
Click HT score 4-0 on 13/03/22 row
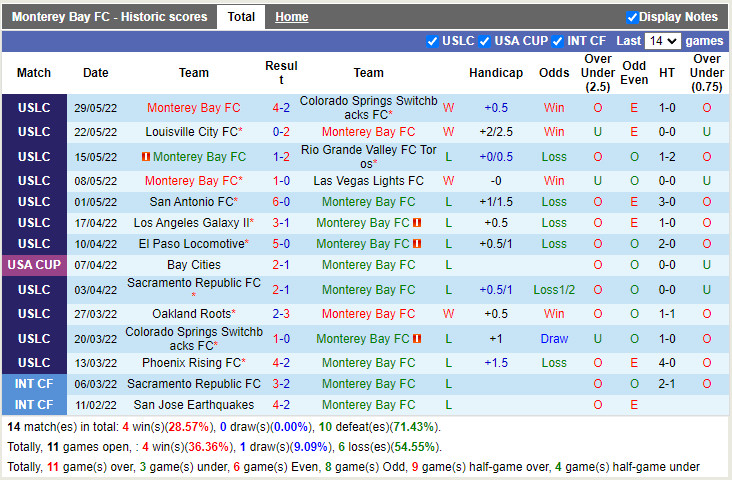667,363
